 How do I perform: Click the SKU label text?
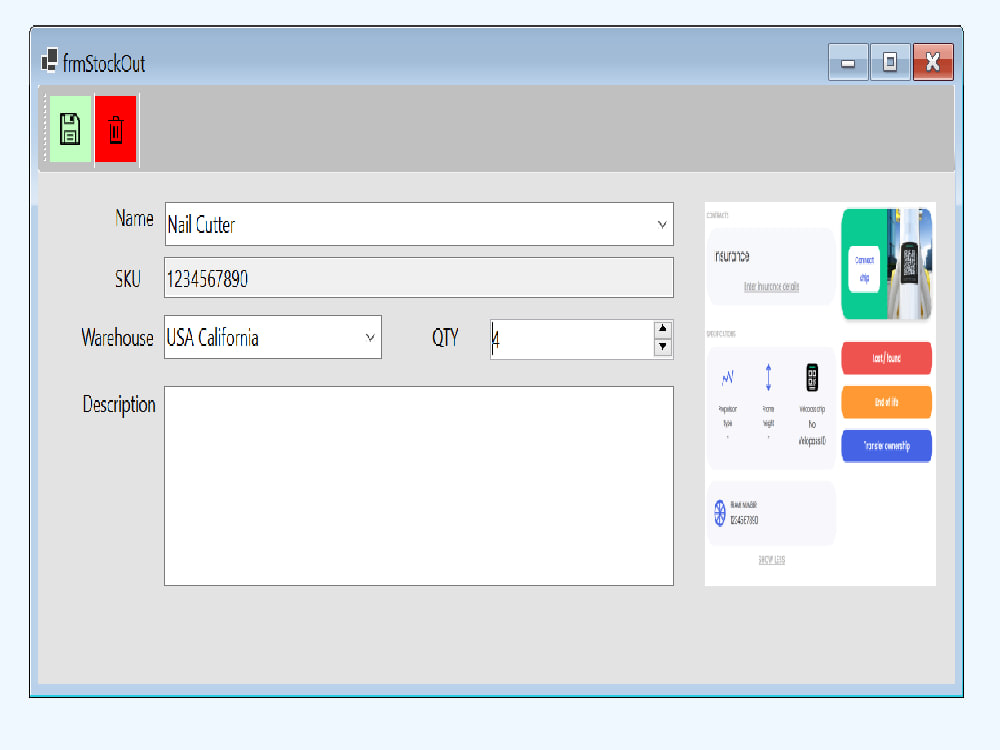[128, 279]
